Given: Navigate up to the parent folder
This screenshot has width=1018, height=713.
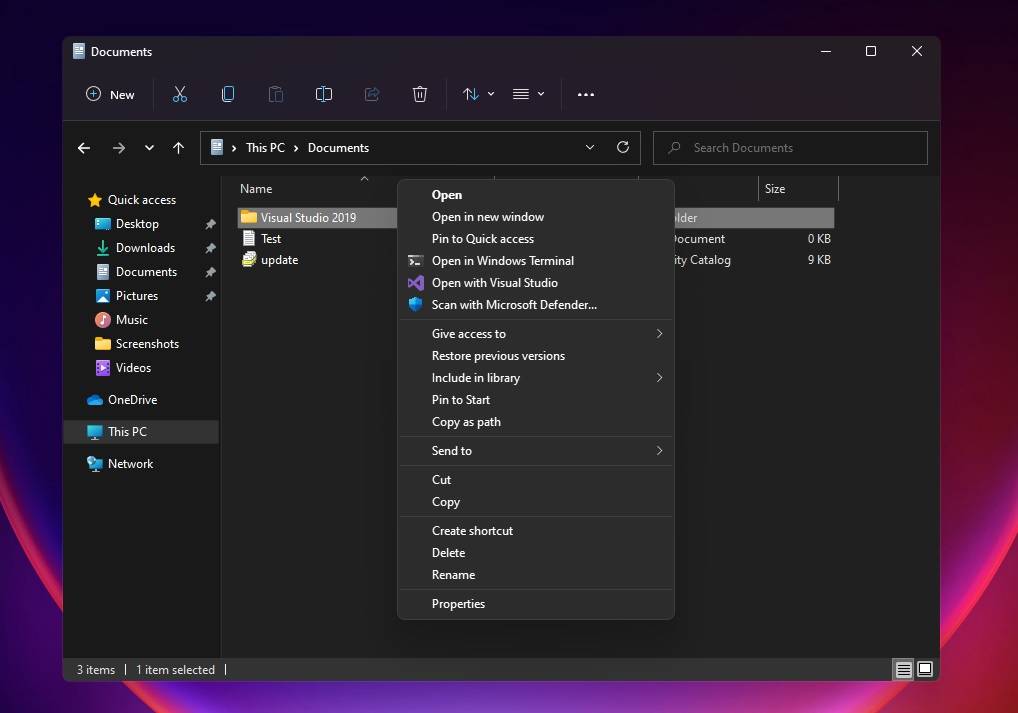Looking at the screenshot, I should click(x=179, y=147).
